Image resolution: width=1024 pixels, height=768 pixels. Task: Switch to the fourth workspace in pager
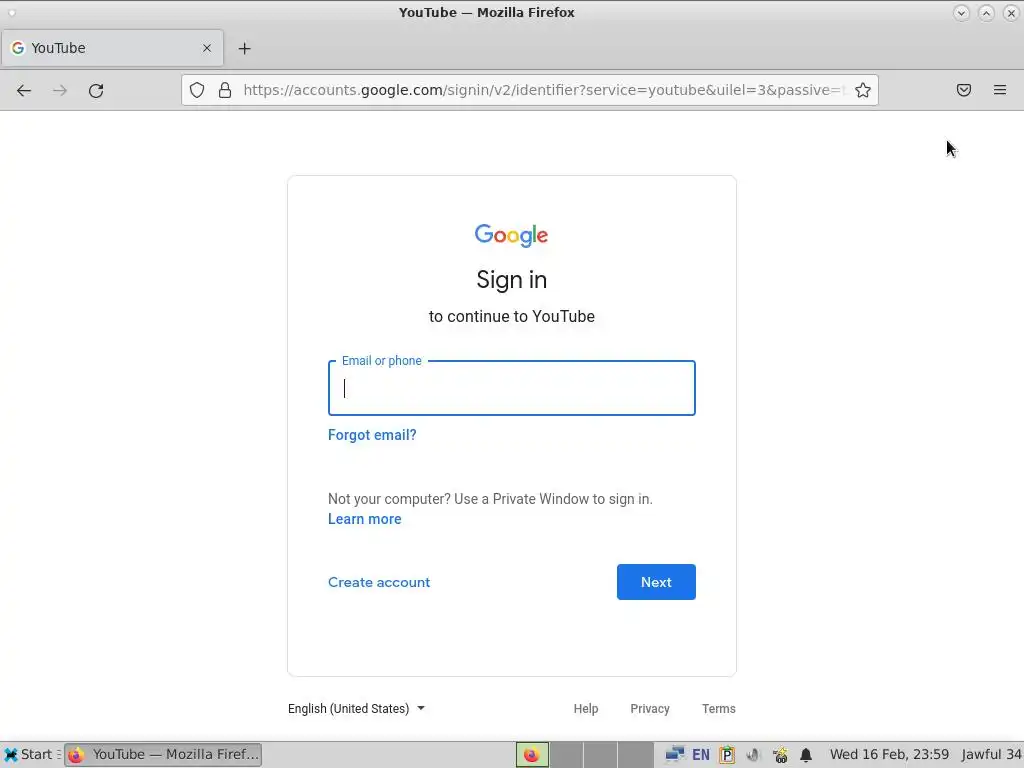(635, 755)
